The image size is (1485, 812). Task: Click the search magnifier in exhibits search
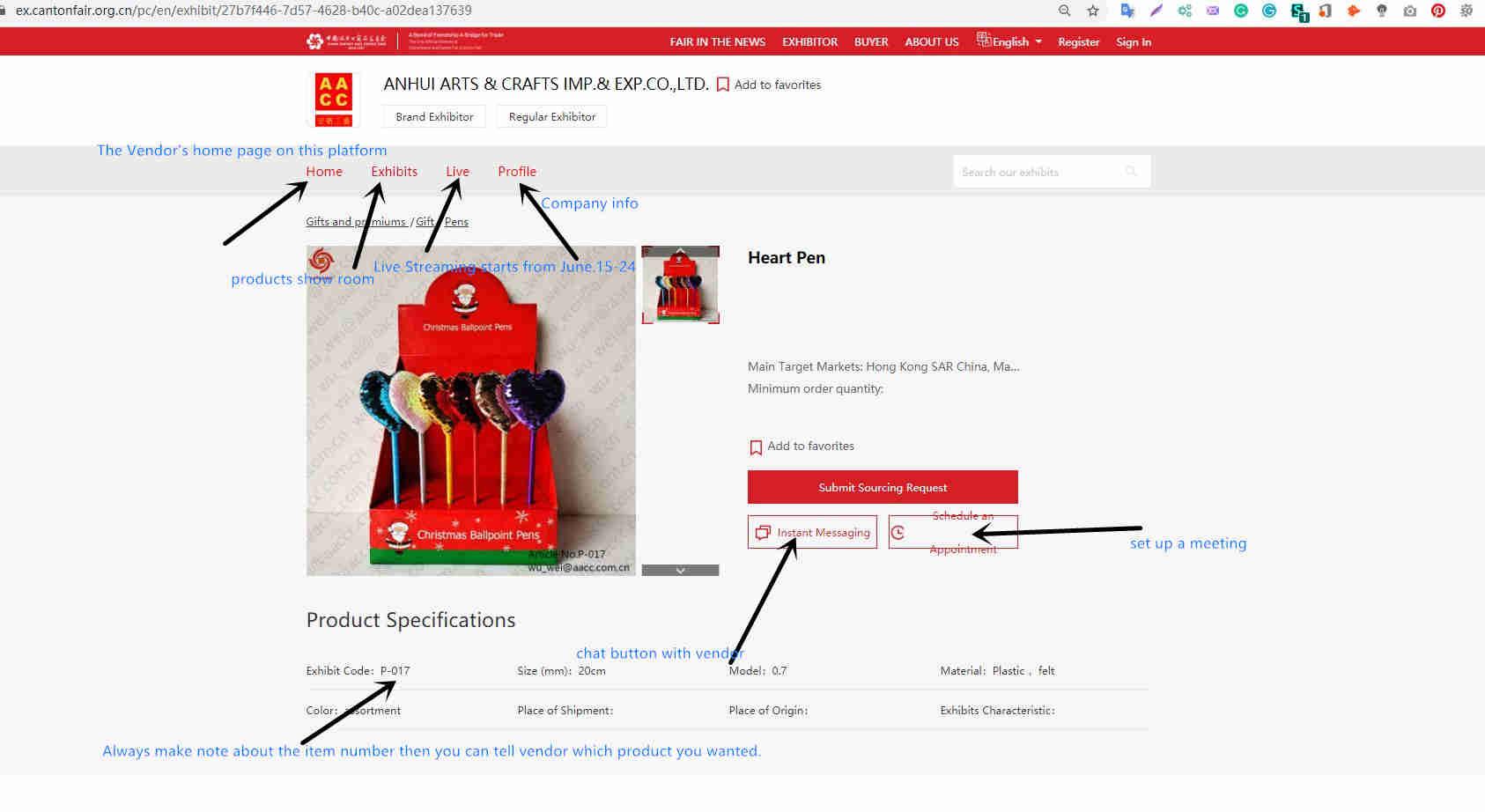(1131, 172)
